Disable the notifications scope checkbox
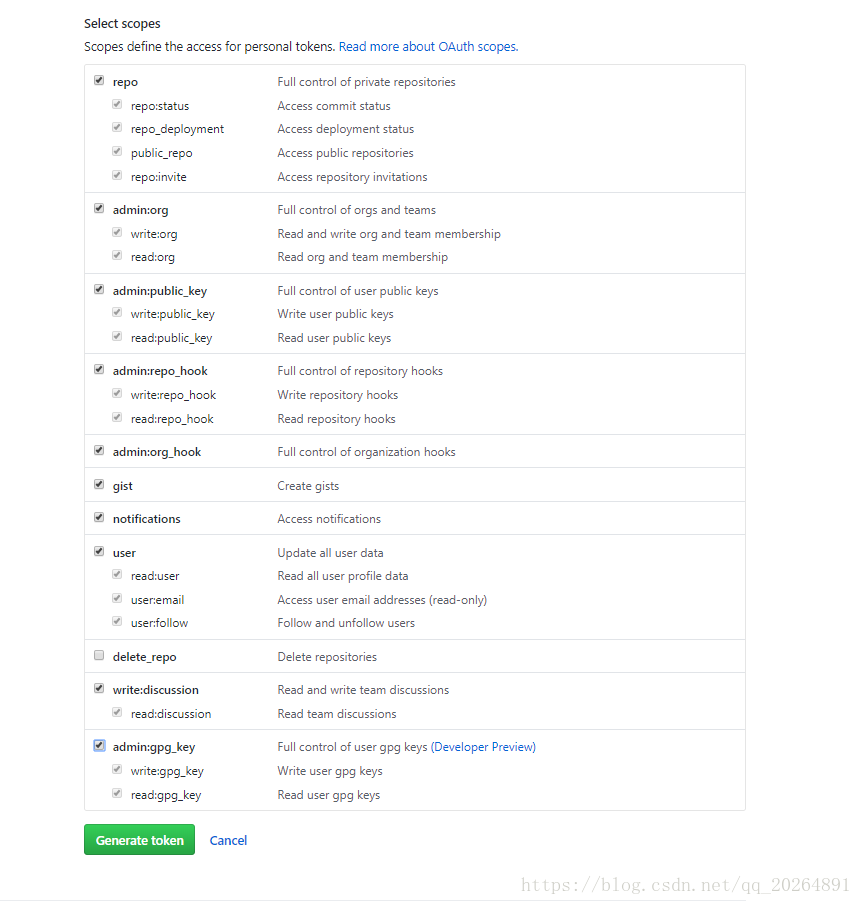The width and height of the screenshot is (862, 905). click(99, 517)
